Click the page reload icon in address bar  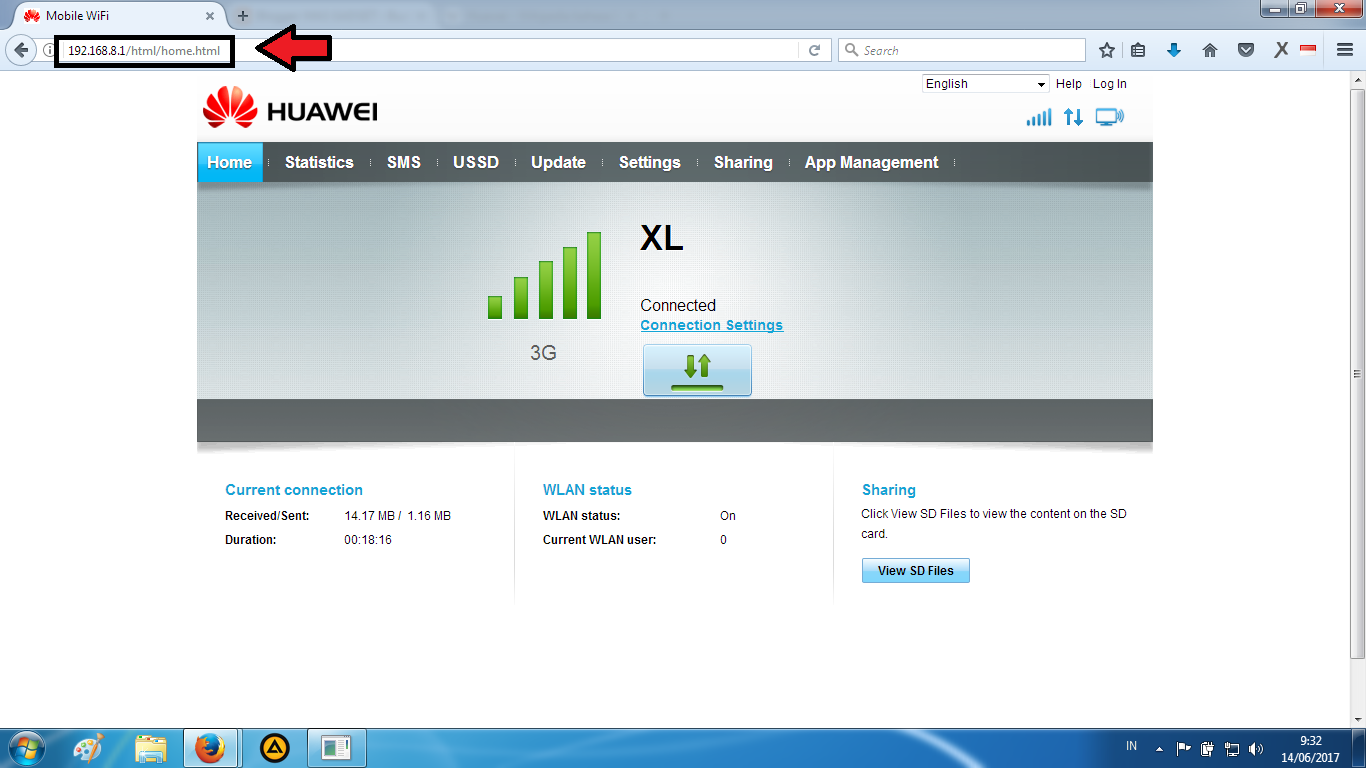click(815, 49)
